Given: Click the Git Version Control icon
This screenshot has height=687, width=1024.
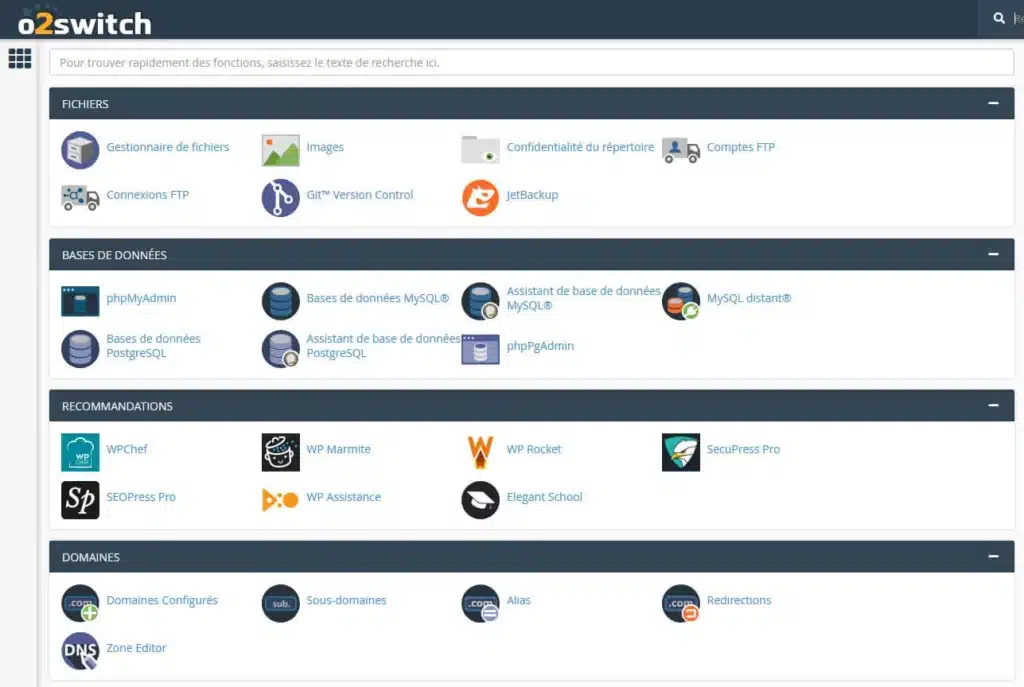Looking at the screenshot, I should (281, 198).
